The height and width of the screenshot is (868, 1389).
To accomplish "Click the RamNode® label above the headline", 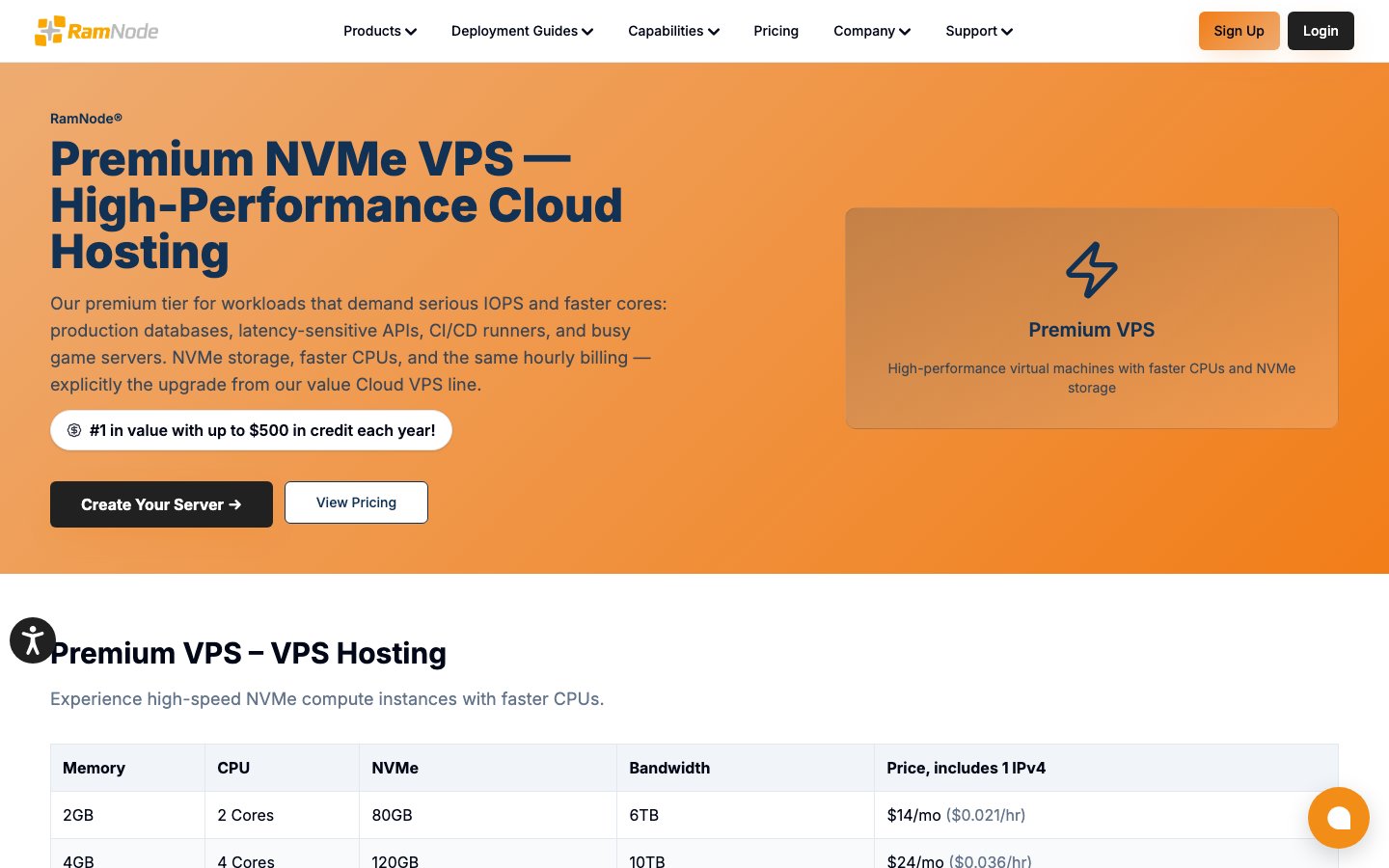I will point(86,119).
